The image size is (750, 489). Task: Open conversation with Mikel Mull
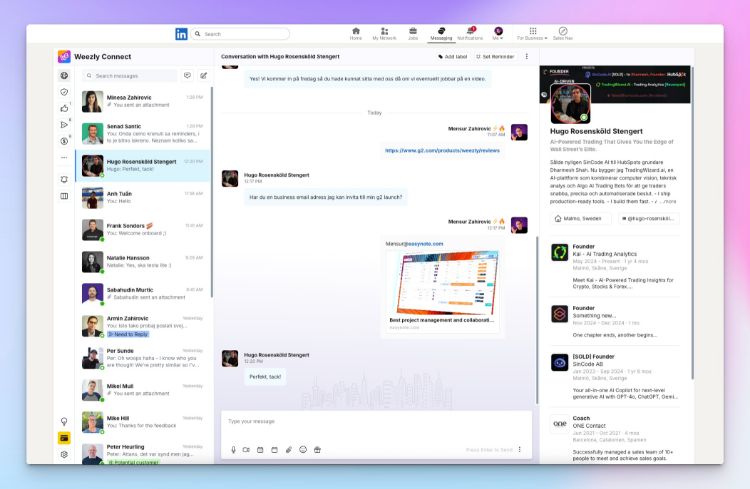(x=143, y=390)
